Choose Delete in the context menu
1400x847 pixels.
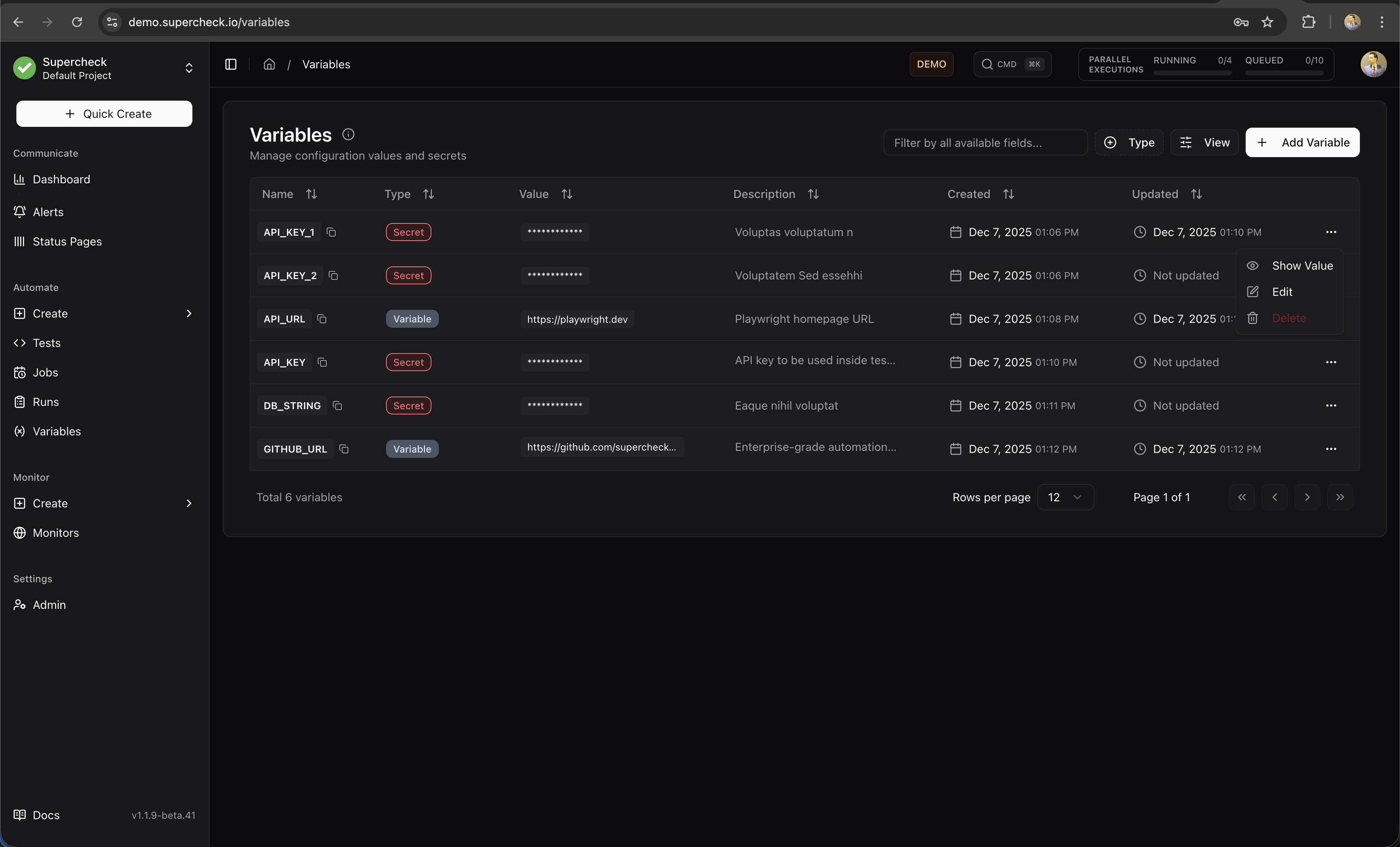(x=1289, y=318)
